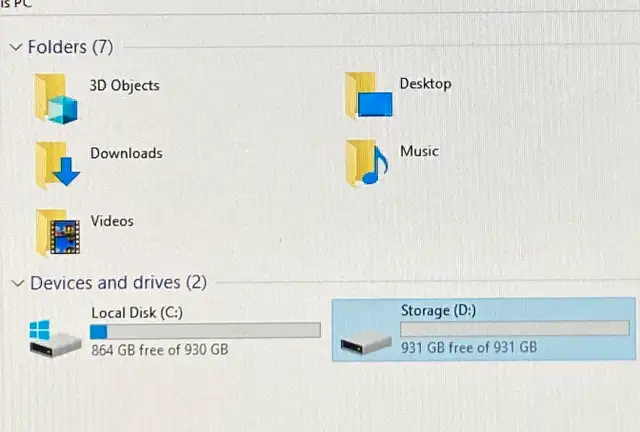
Task: Click the Storage (D:) drive name
Action: [438, 311]
